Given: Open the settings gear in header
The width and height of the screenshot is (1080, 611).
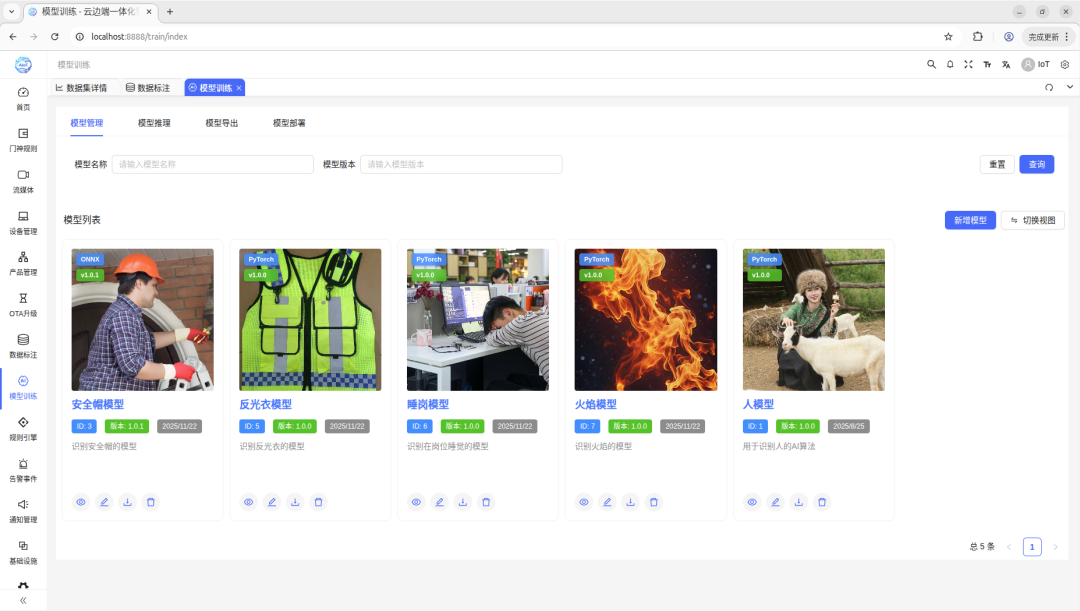Looking at the screenshot, I should (1065, 64).
